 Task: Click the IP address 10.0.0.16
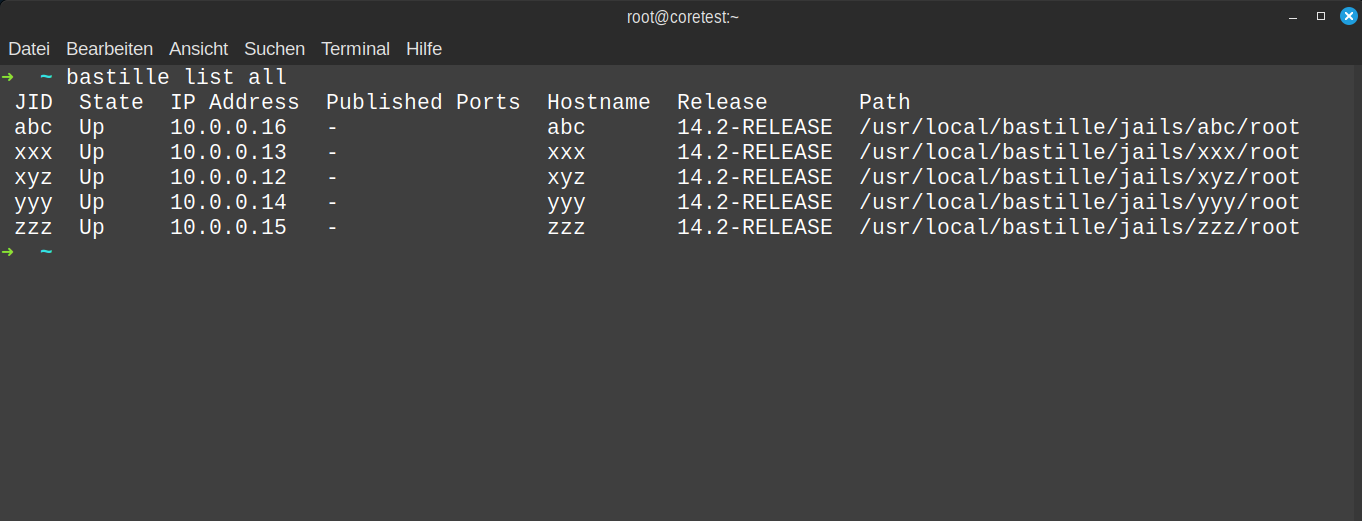228,127
